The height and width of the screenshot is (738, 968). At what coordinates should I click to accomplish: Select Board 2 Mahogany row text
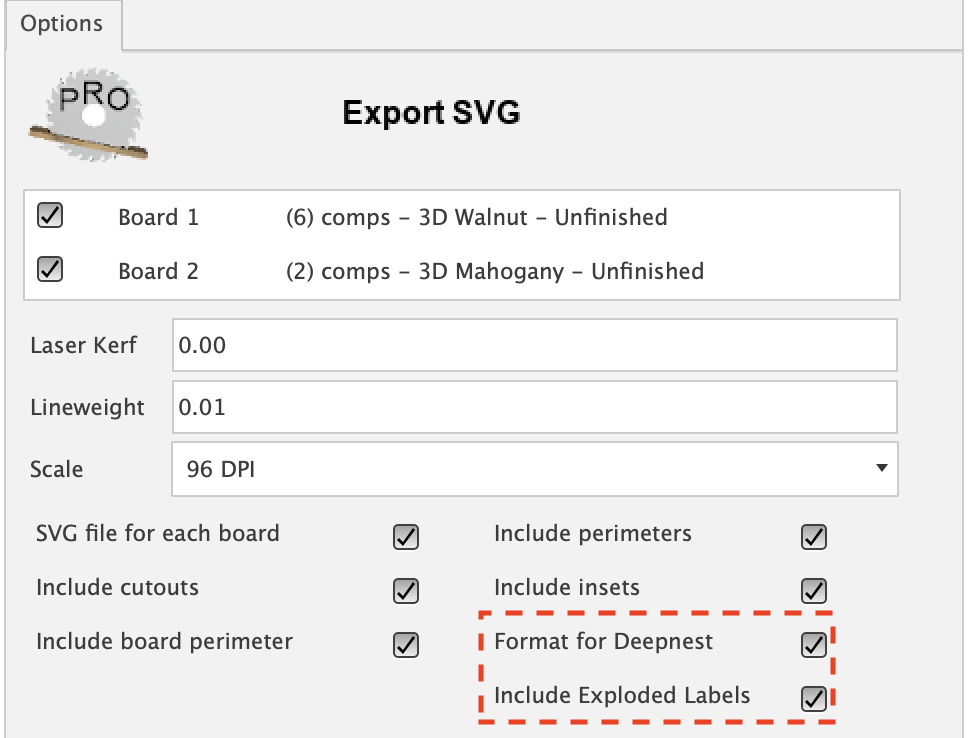(494, 271)
